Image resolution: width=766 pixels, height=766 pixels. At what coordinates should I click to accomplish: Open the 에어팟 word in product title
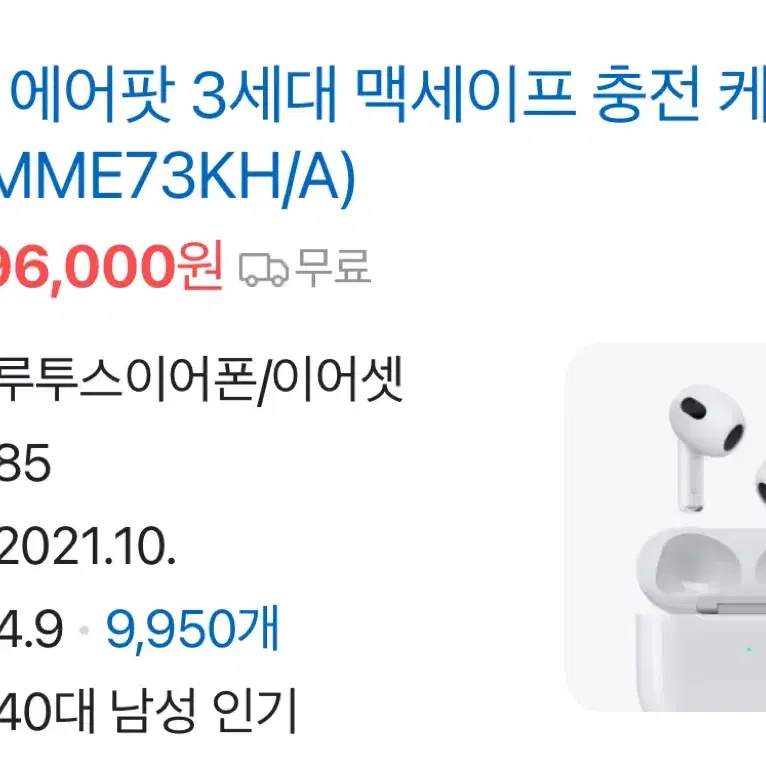click(x=92, y=96)
